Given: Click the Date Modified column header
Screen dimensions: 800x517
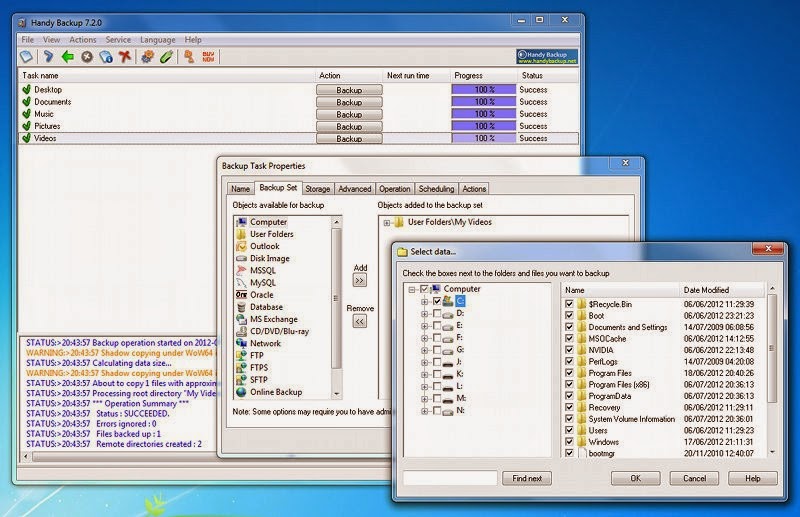Looking at the screenshot, I should (x=721, y=290).
